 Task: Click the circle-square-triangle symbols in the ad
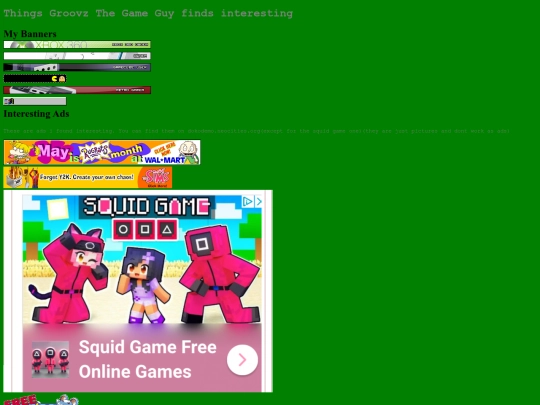coord(145,229)
